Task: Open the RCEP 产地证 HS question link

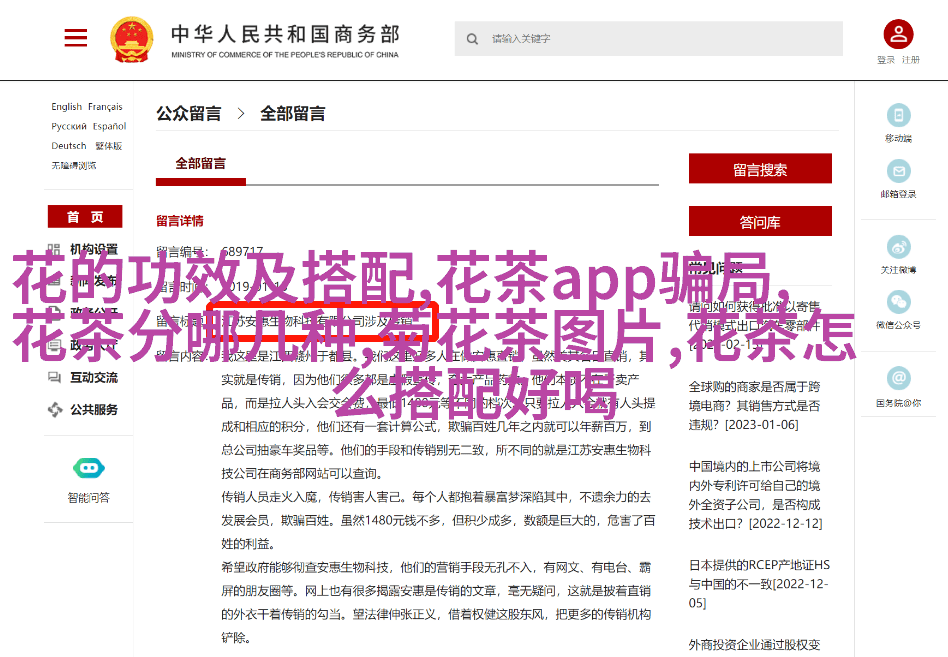Action: pos(759,574)
